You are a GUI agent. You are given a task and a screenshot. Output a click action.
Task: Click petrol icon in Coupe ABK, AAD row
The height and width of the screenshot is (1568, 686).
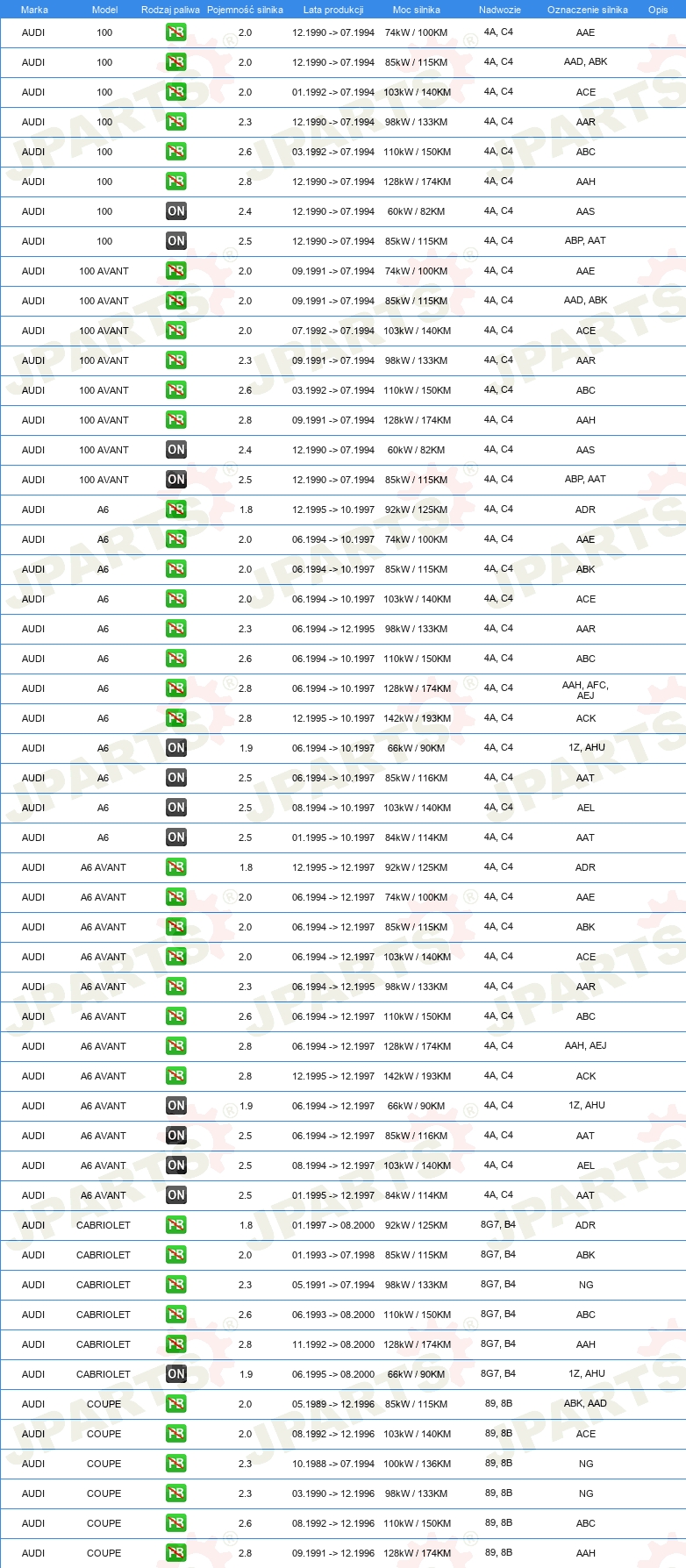pyautogui.click(x=176, y=1404)
